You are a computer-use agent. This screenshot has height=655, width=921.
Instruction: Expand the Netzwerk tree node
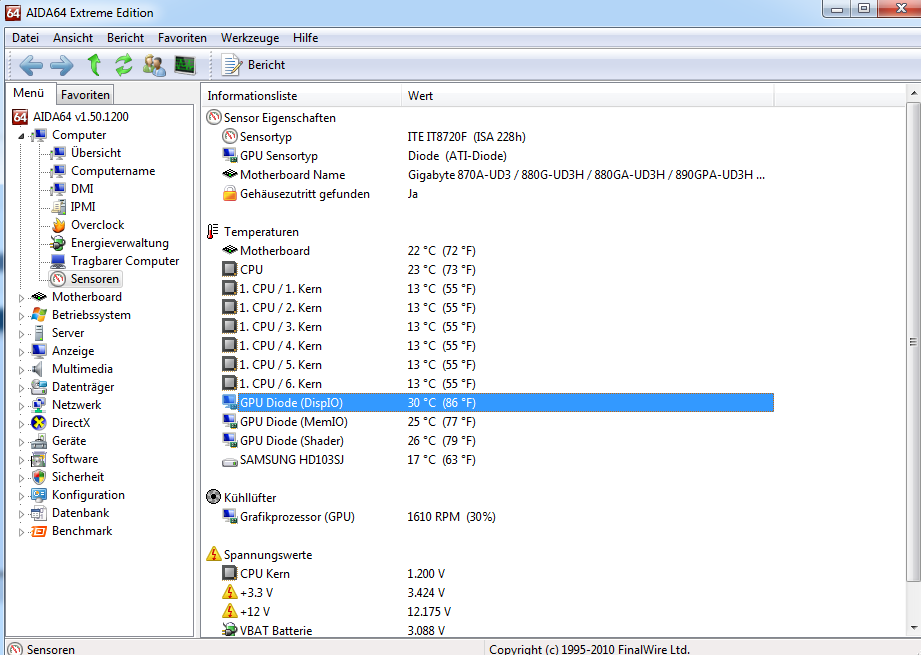click(21, 406)
